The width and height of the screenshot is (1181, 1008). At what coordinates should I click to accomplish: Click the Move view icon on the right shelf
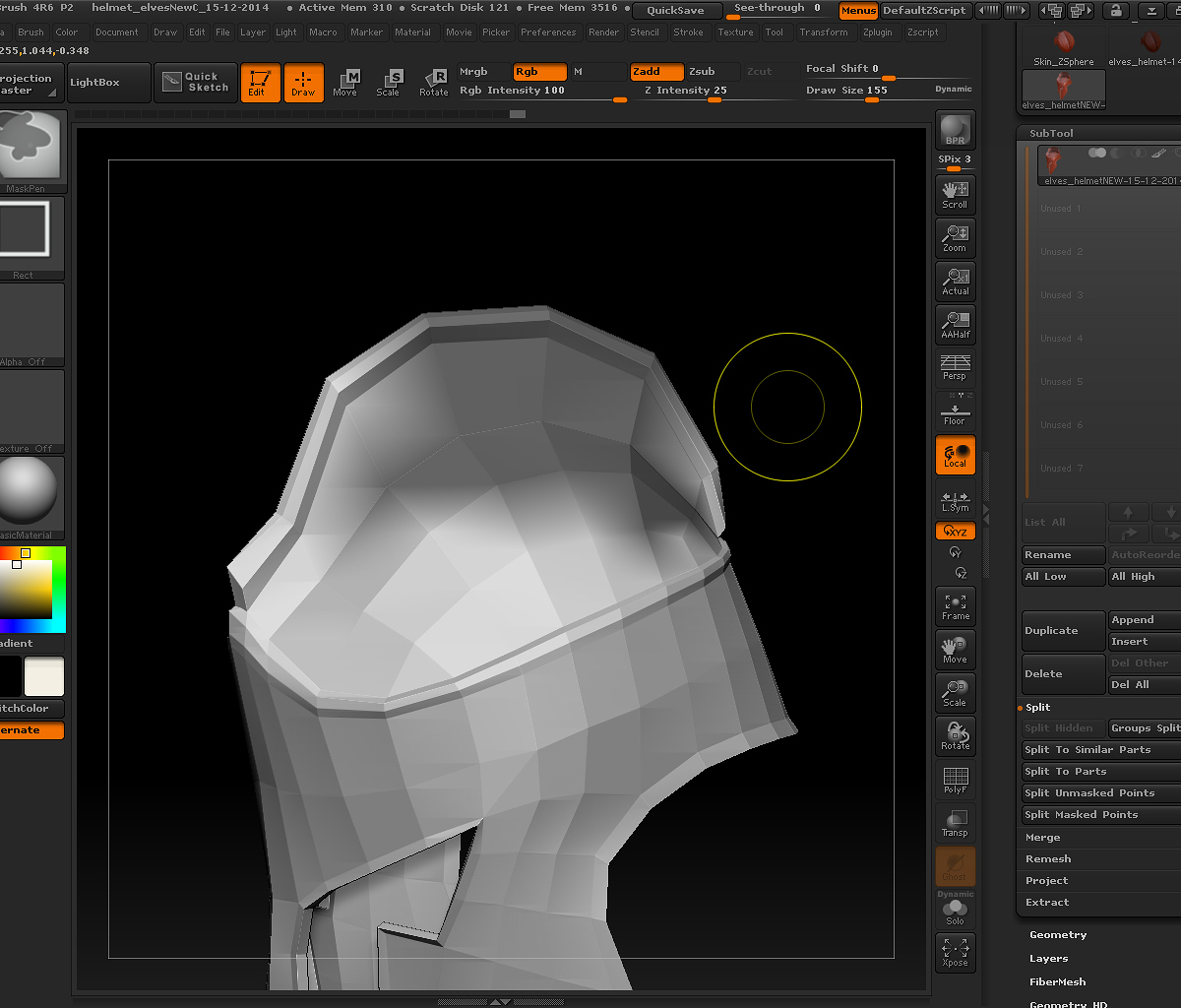(955, 650)
